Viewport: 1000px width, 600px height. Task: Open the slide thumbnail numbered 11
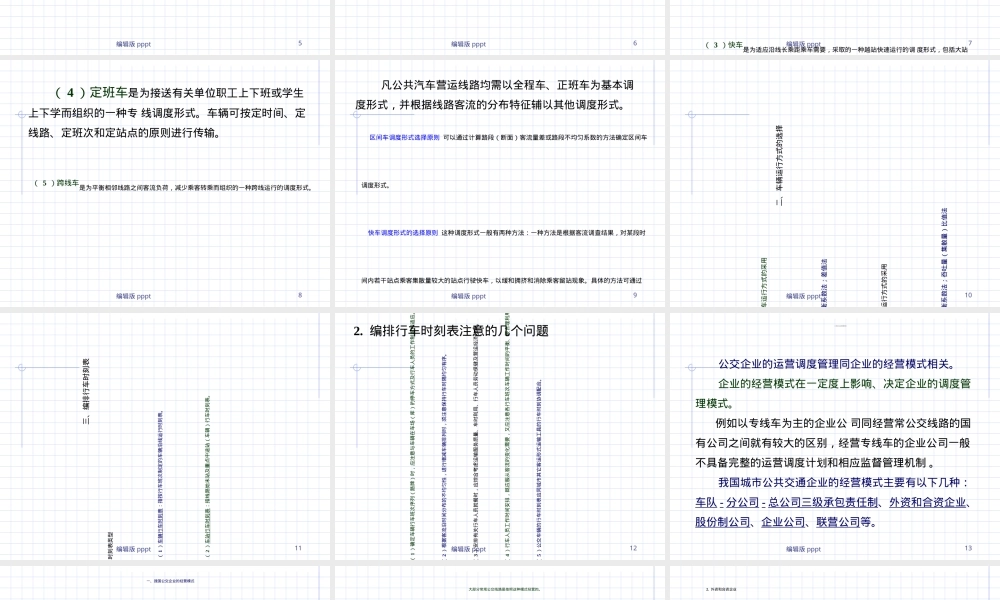coord(165,436)
